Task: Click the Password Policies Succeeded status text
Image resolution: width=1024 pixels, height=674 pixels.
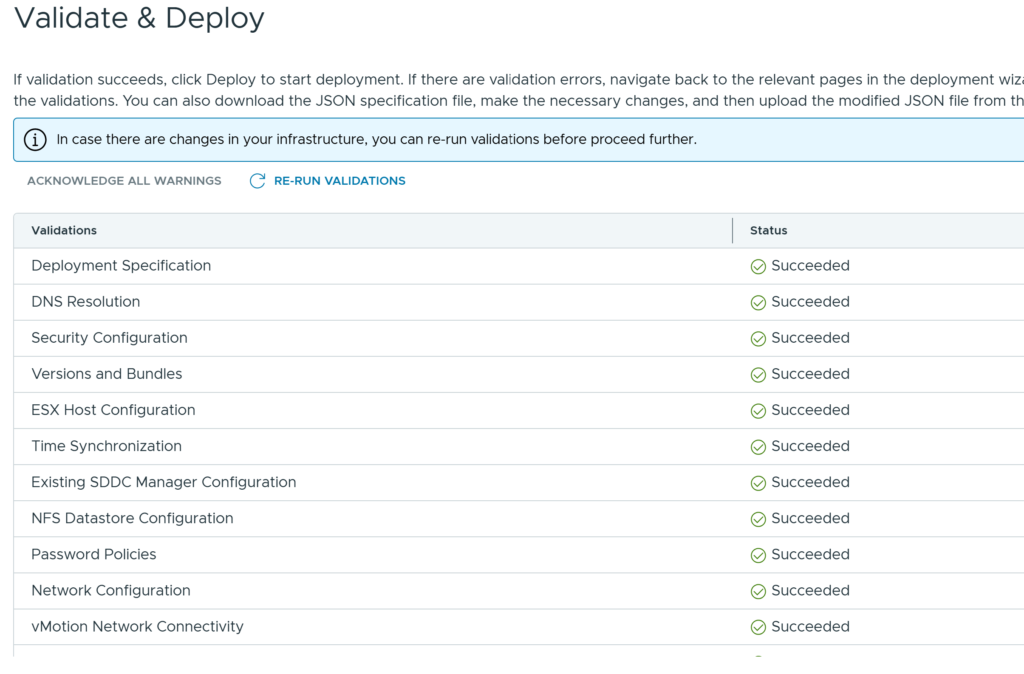Action: (810, 554)
